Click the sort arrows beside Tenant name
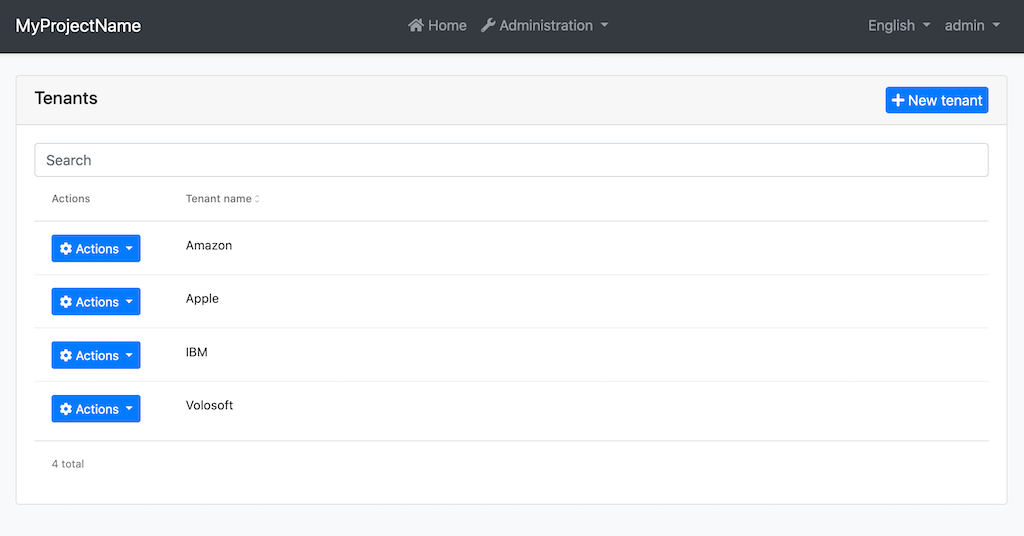 tap(257, 199)
